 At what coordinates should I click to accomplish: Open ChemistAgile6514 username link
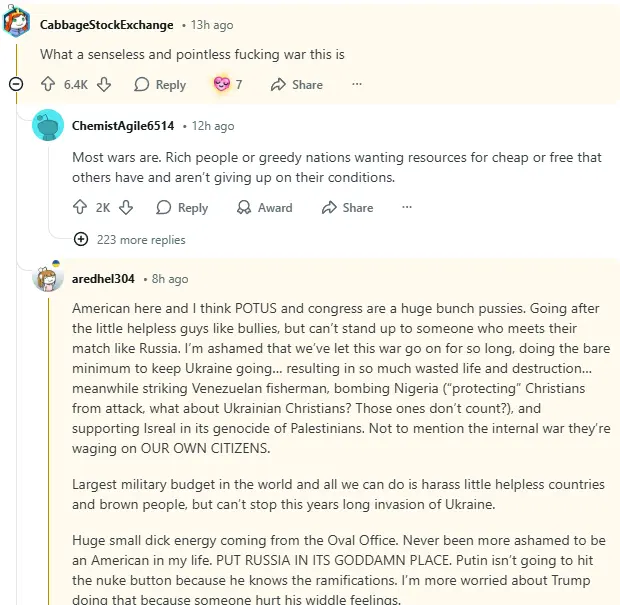pyautogui.click(x=123, y=126)
